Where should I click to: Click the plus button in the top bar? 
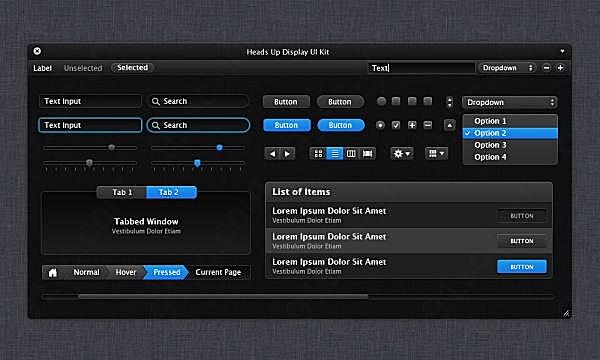(560, 68)
